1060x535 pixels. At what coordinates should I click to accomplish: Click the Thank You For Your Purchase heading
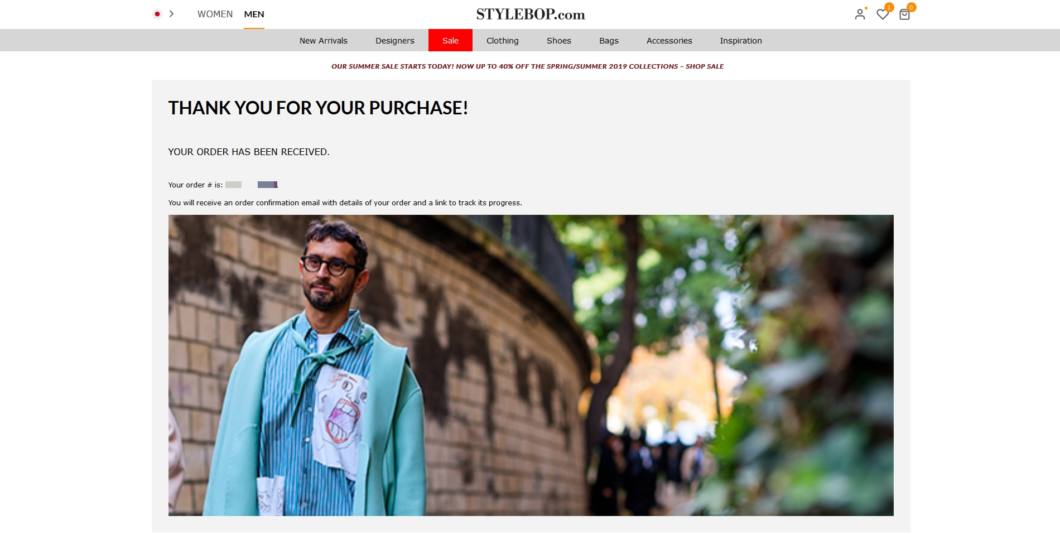tap(318, 108)
